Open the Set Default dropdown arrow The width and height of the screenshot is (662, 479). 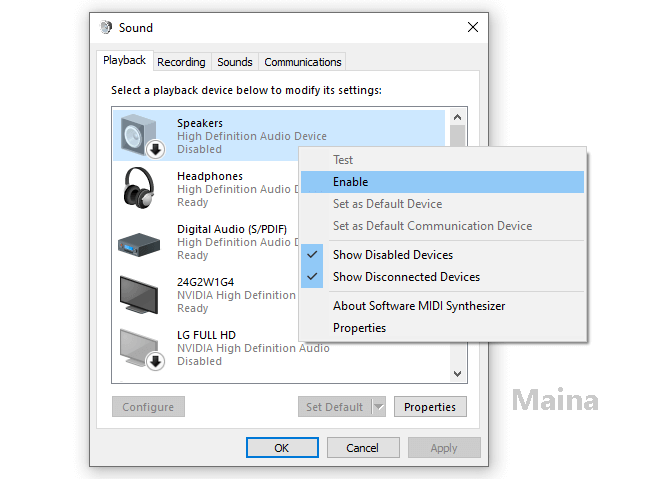click(379, 407)
